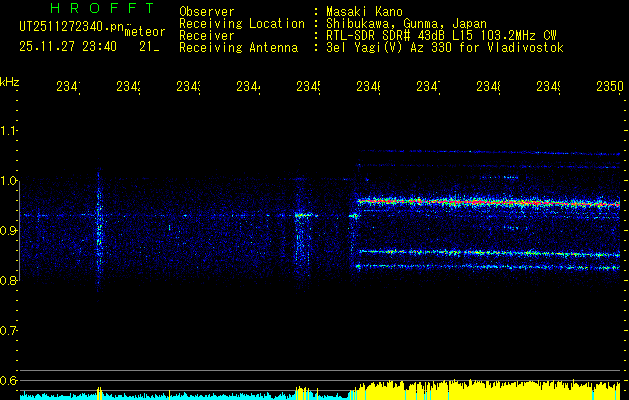Click the lowest horizontal trace near 0.83 kHz
Screen dimensions: 629x400
pos(489,267)
